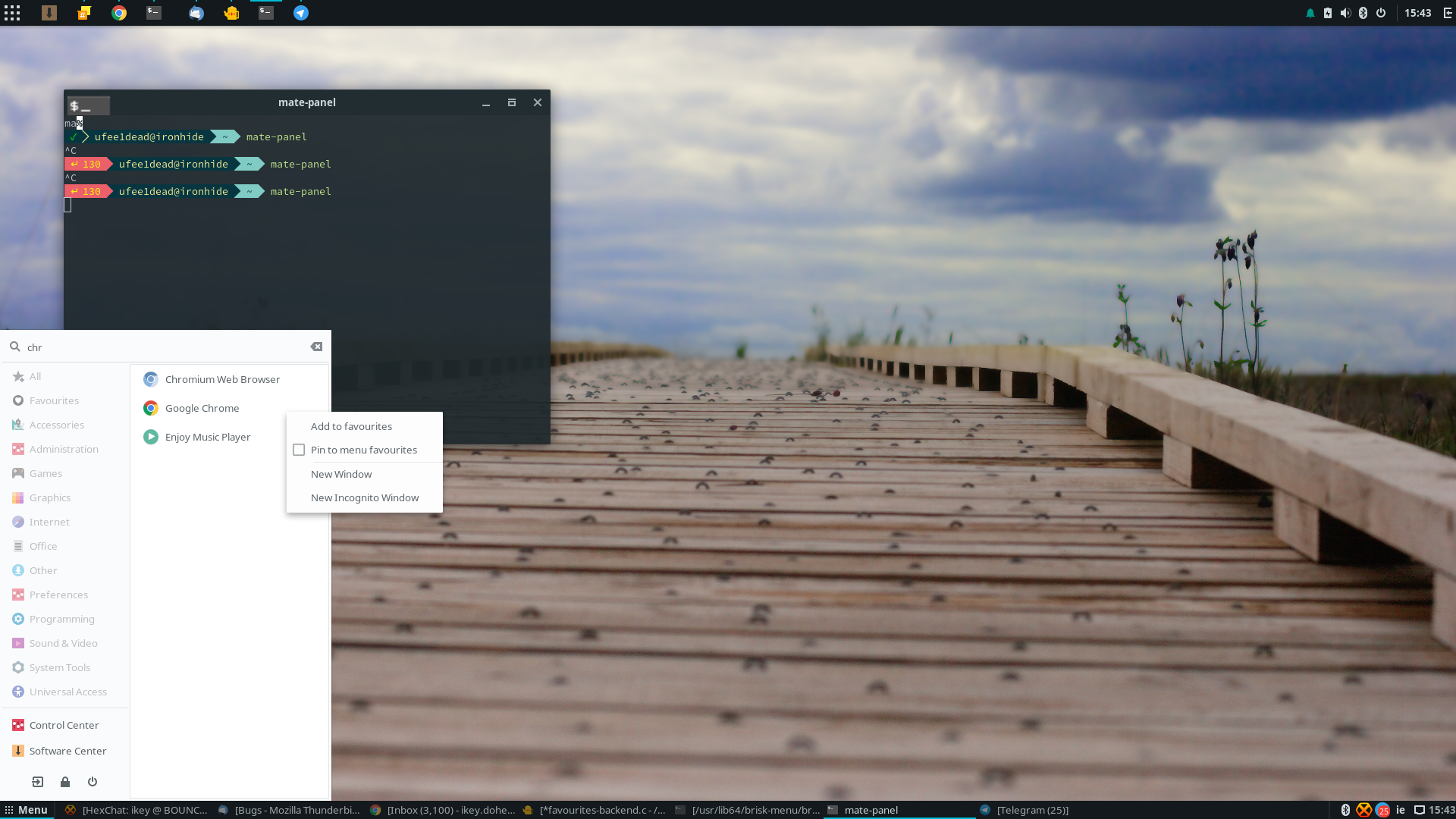
Task: Select the Other category
Action: pos(67,570)
